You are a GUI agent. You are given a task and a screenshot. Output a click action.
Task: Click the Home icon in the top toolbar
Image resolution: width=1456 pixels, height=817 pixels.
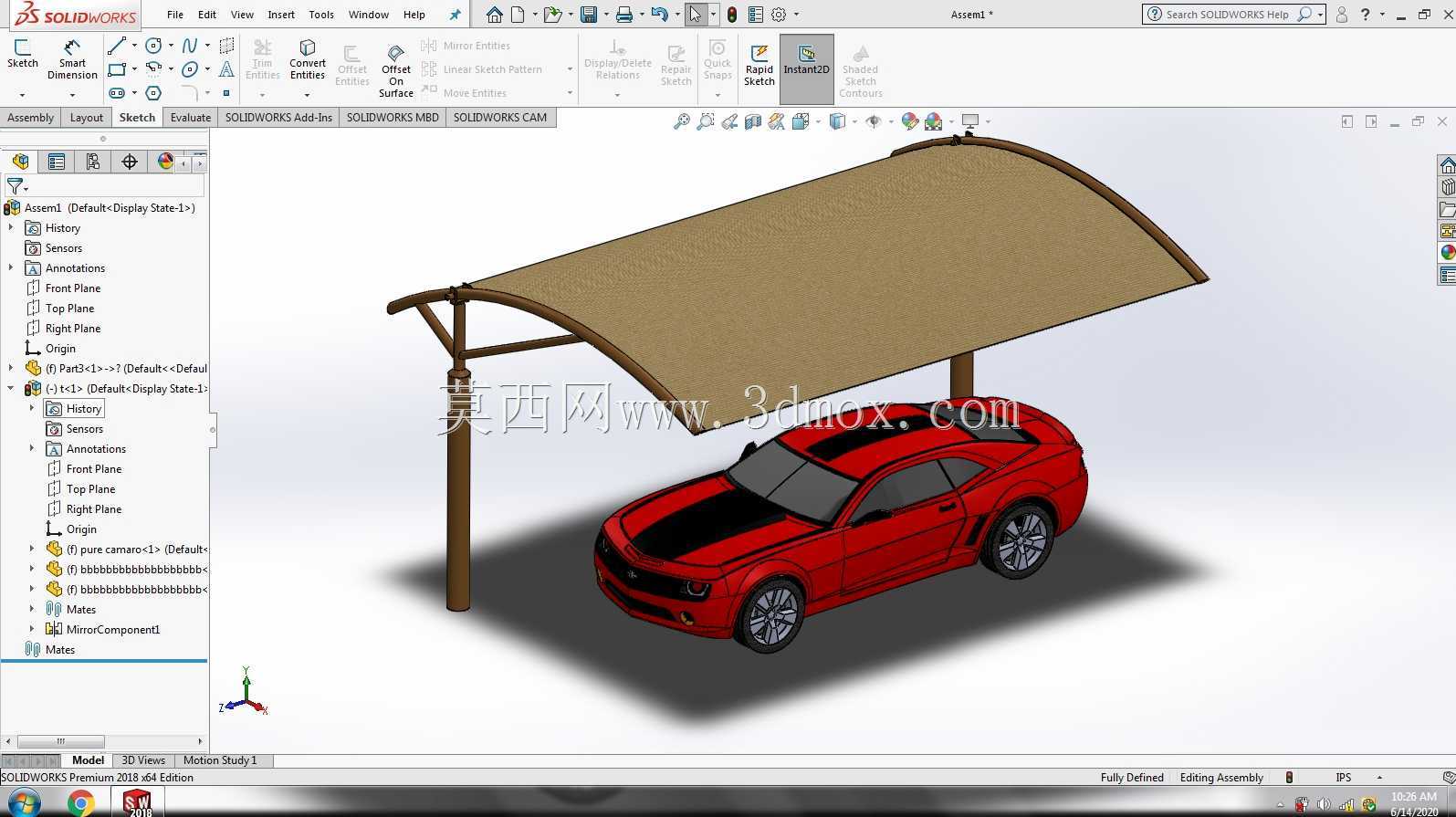coord(494,15)
